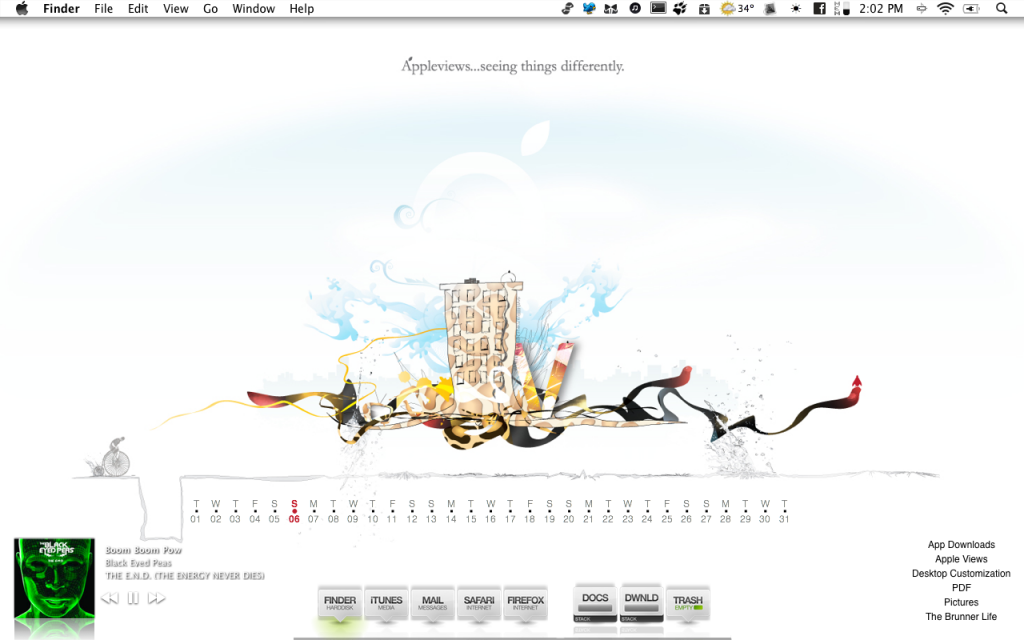Open the Window menu
This screenshot has height=640, width=1024.
[x=253, y=8]
